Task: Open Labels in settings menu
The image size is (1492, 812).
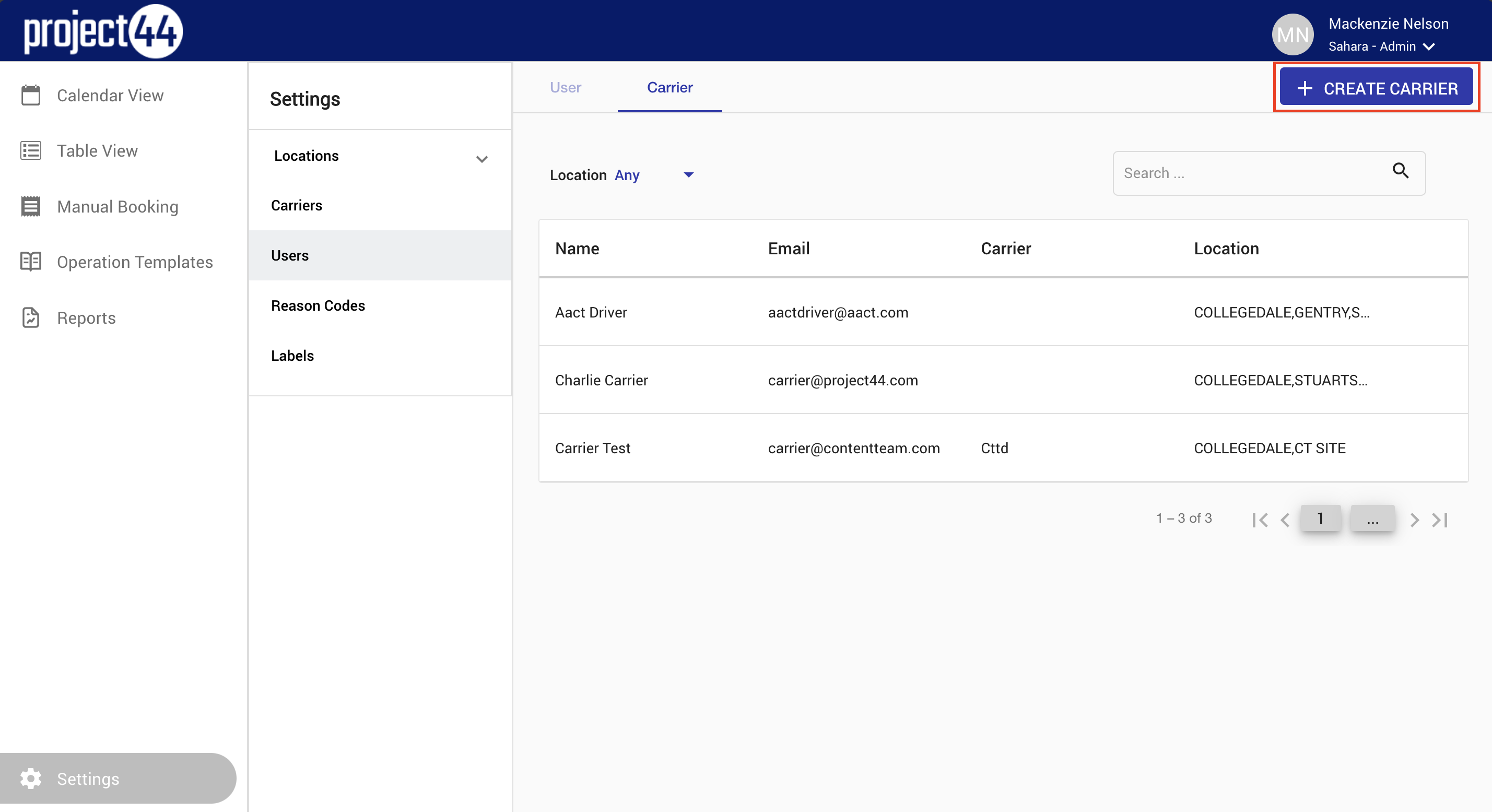Action: pyautogui.click(x=380, y=356)
